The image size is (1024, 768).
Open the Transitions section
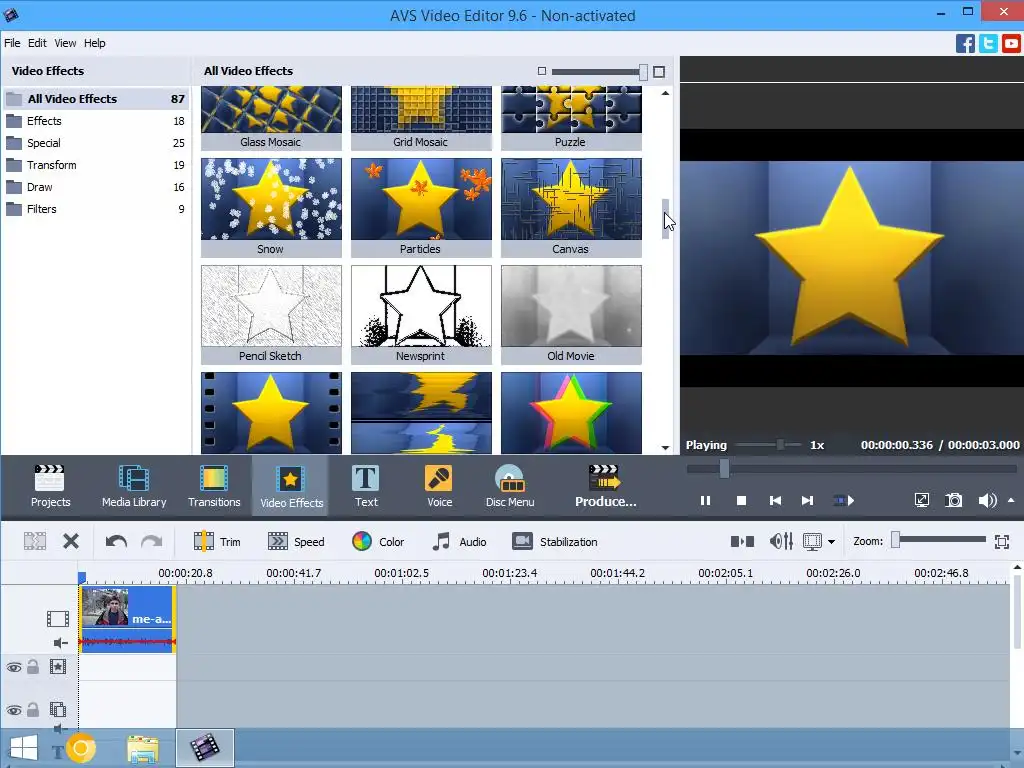pos(214,486)
